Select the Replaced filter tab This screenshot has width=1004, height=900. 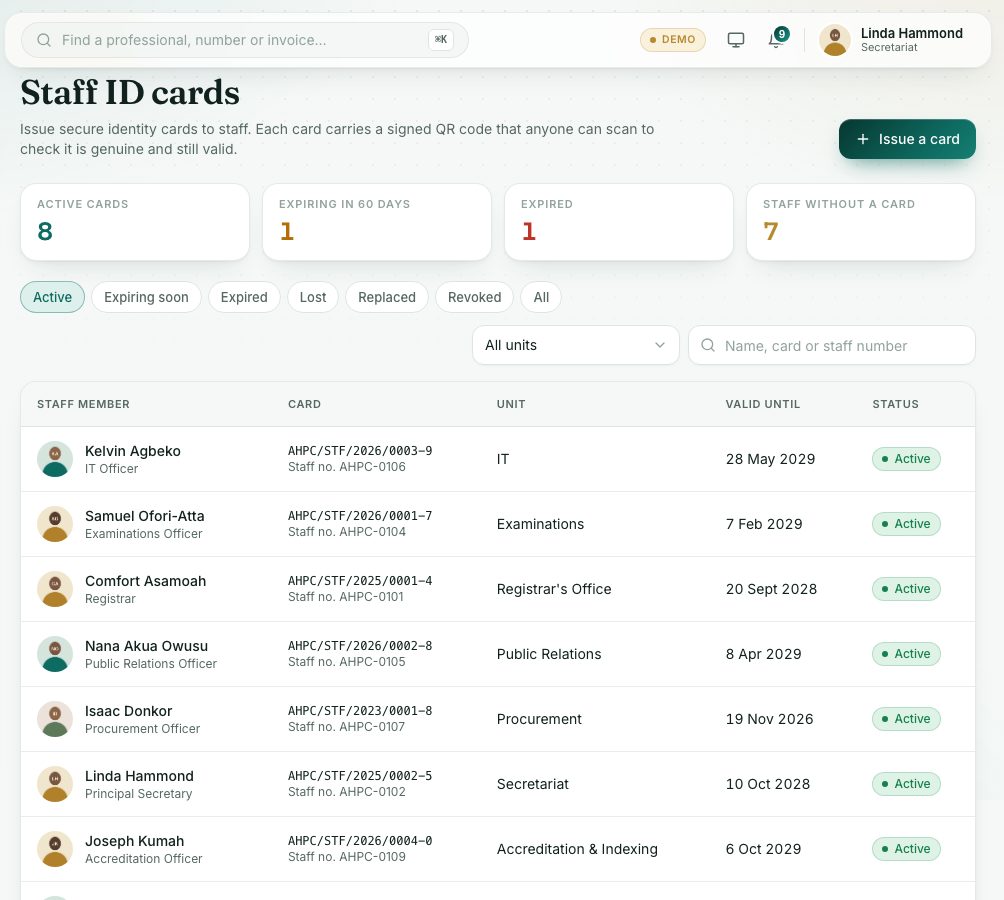387,297
